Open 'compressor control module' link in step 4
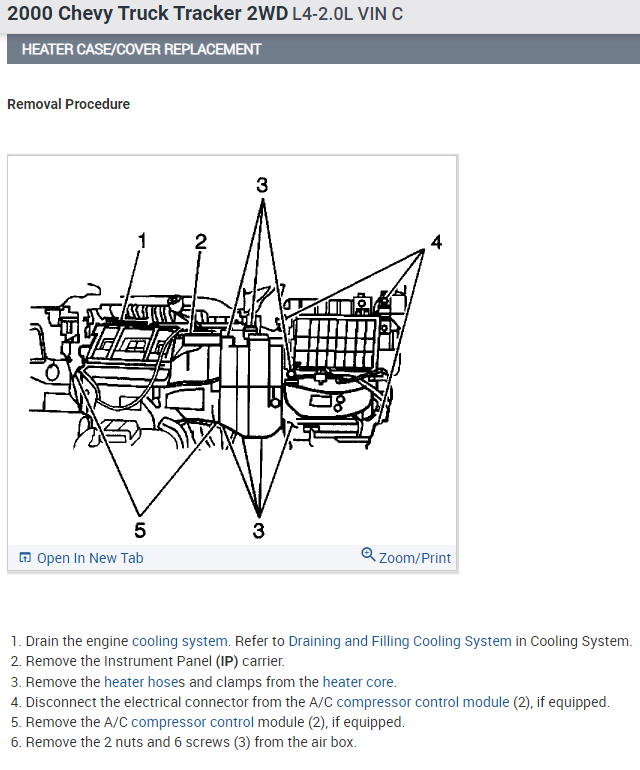This screenshot has height=770, width=640. coord(423,702)
